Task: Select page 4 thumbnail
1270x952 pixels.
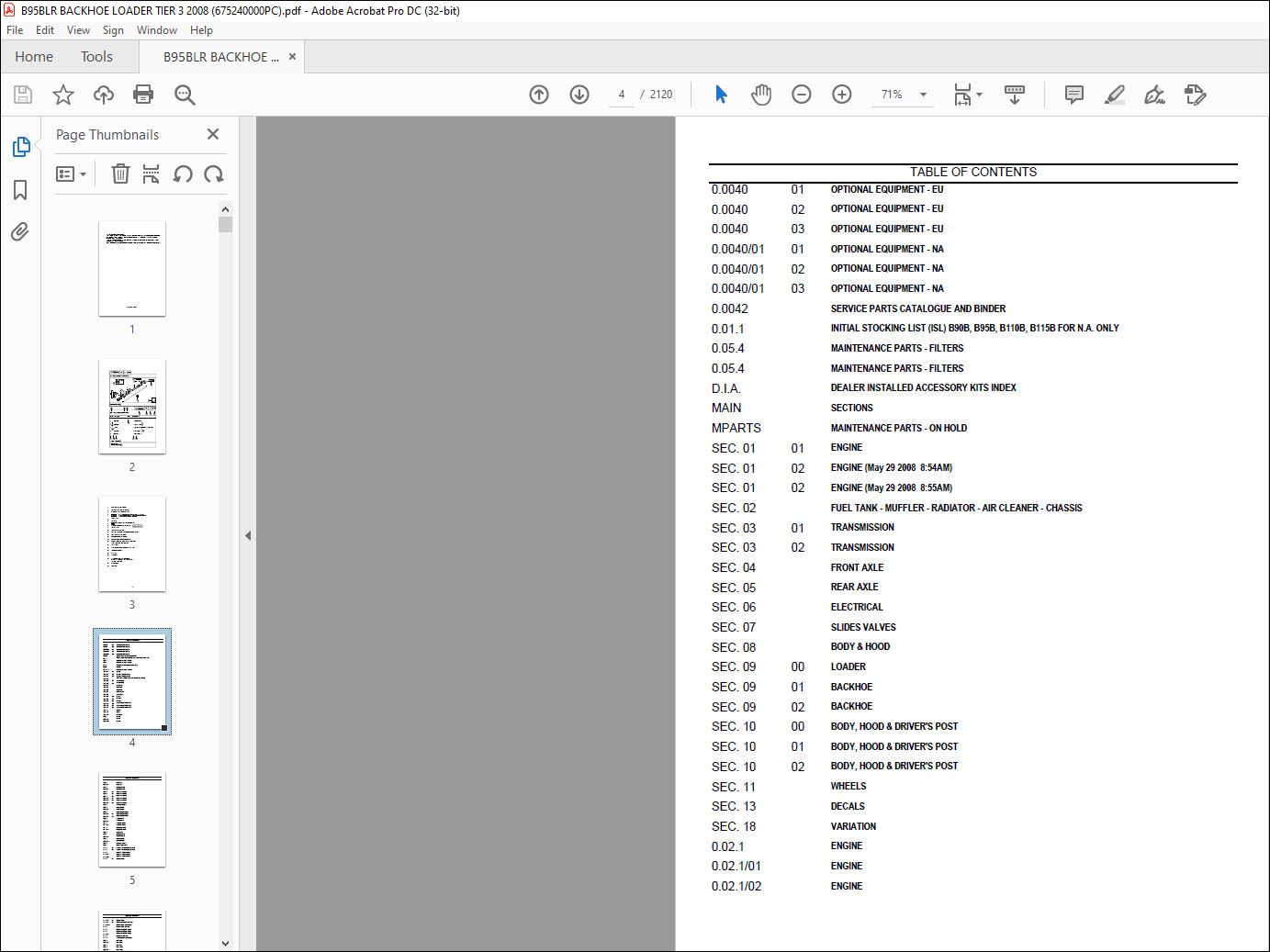Action: coord(132,681)
